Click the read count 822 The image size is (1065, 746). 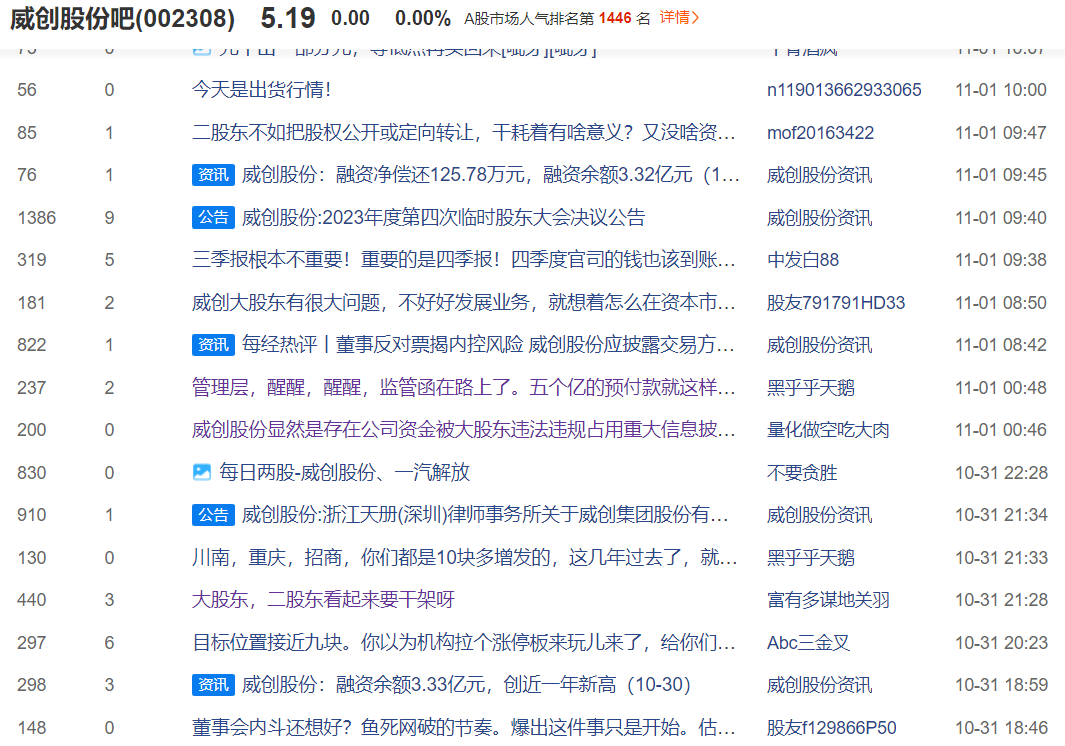(31, 345)
